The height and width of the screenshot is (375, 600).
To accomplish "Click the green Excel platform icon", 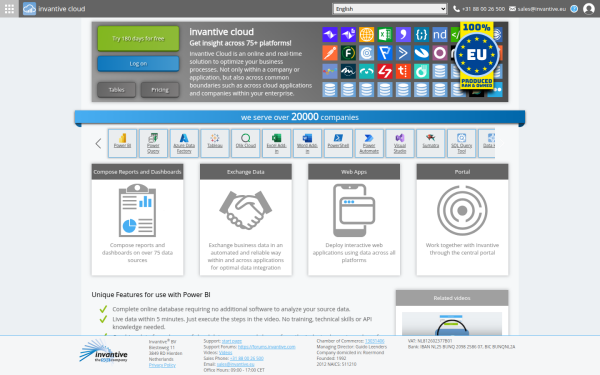I will [385, 34].
